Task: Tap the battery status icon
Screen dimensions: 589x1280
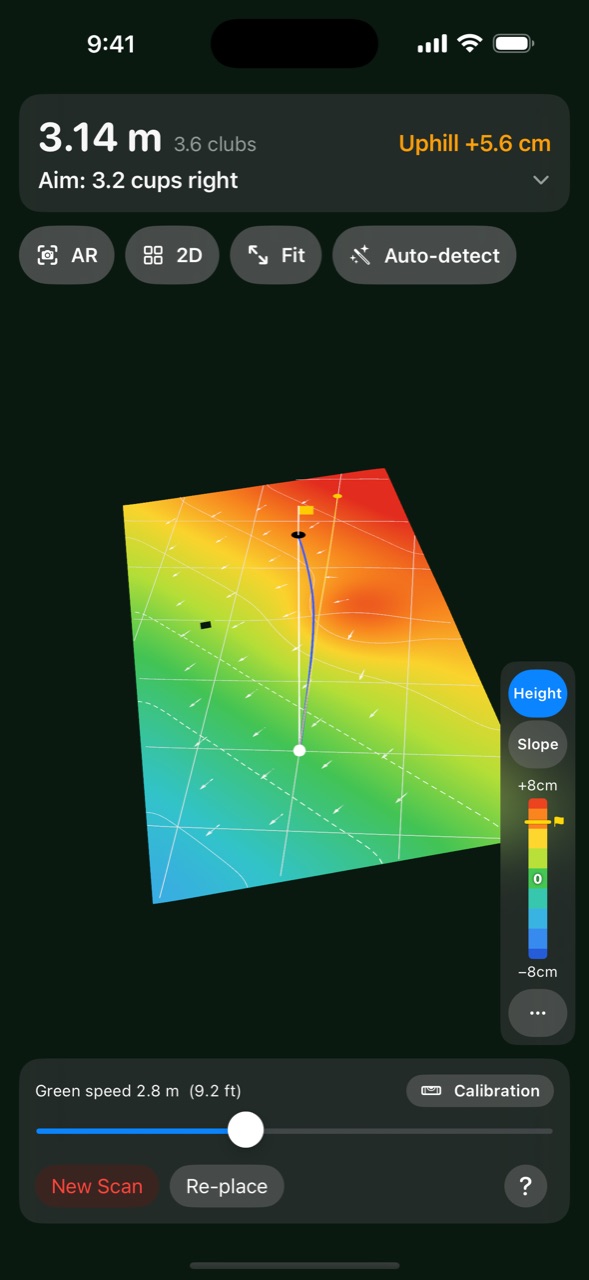Action: pyautogui.click(x=514, y=44)
